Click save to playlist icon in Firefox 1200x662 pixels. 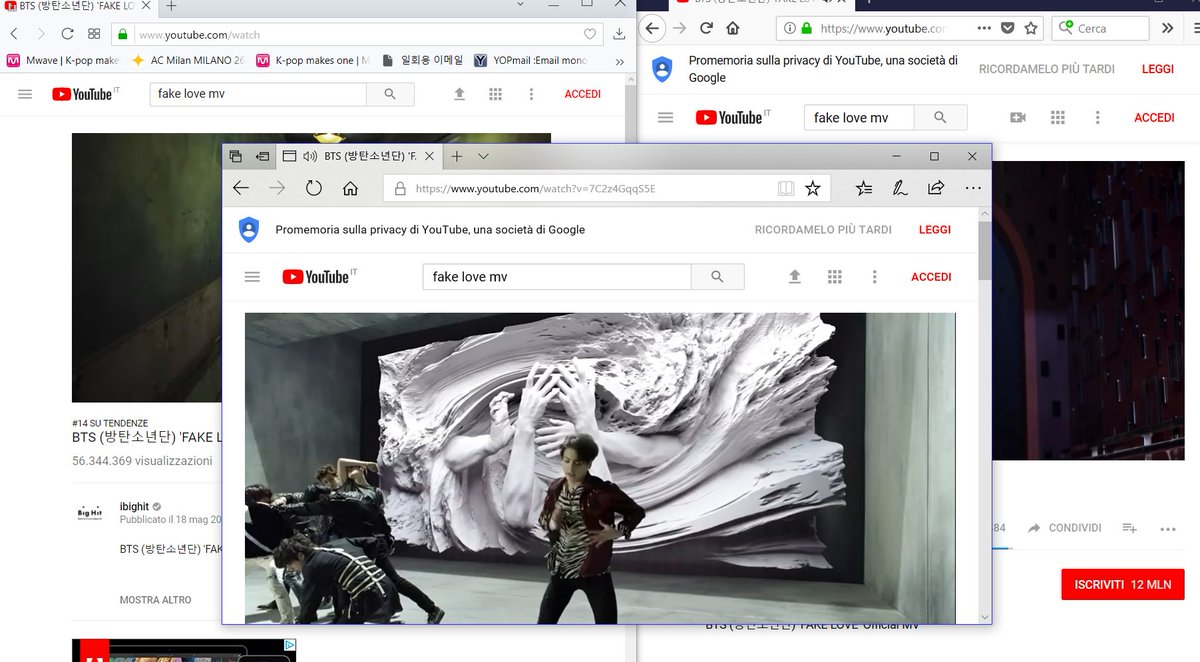(x=1129, y=528)
